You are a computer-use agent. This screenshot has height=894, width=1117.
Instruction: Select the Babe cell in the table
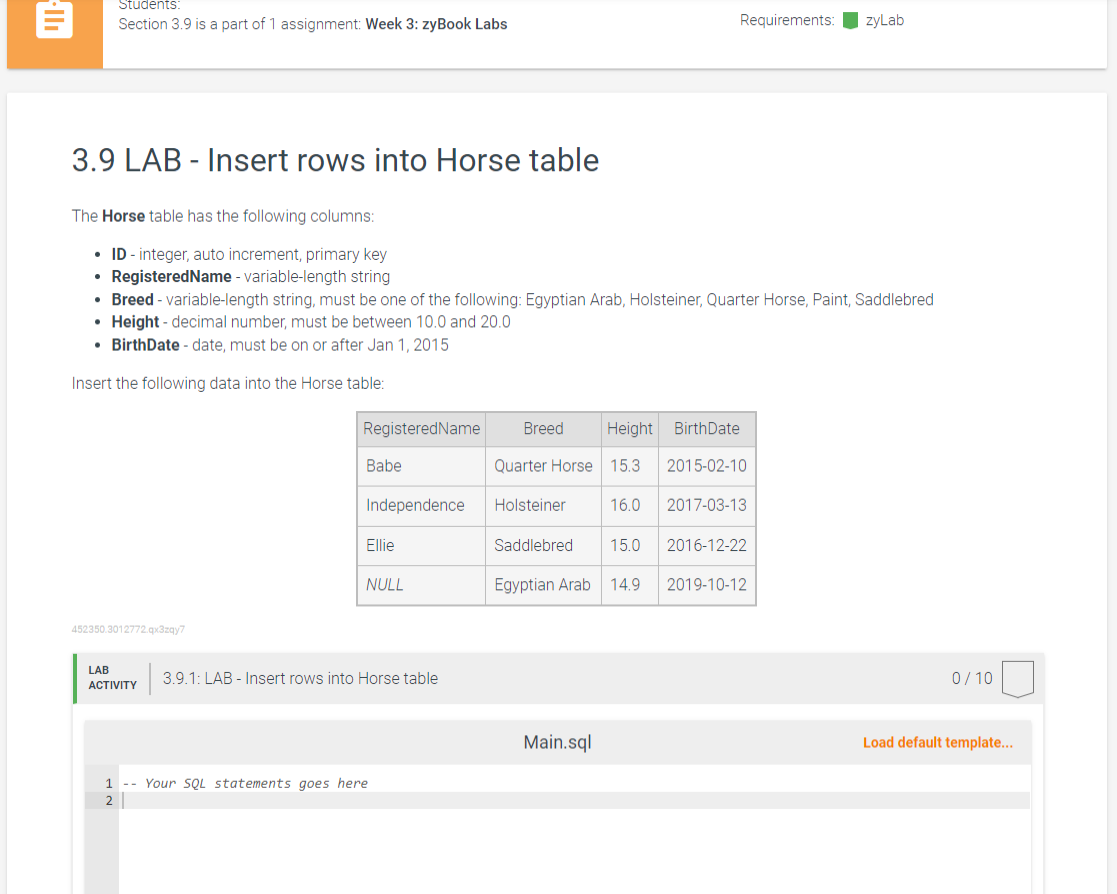point(382,465)
